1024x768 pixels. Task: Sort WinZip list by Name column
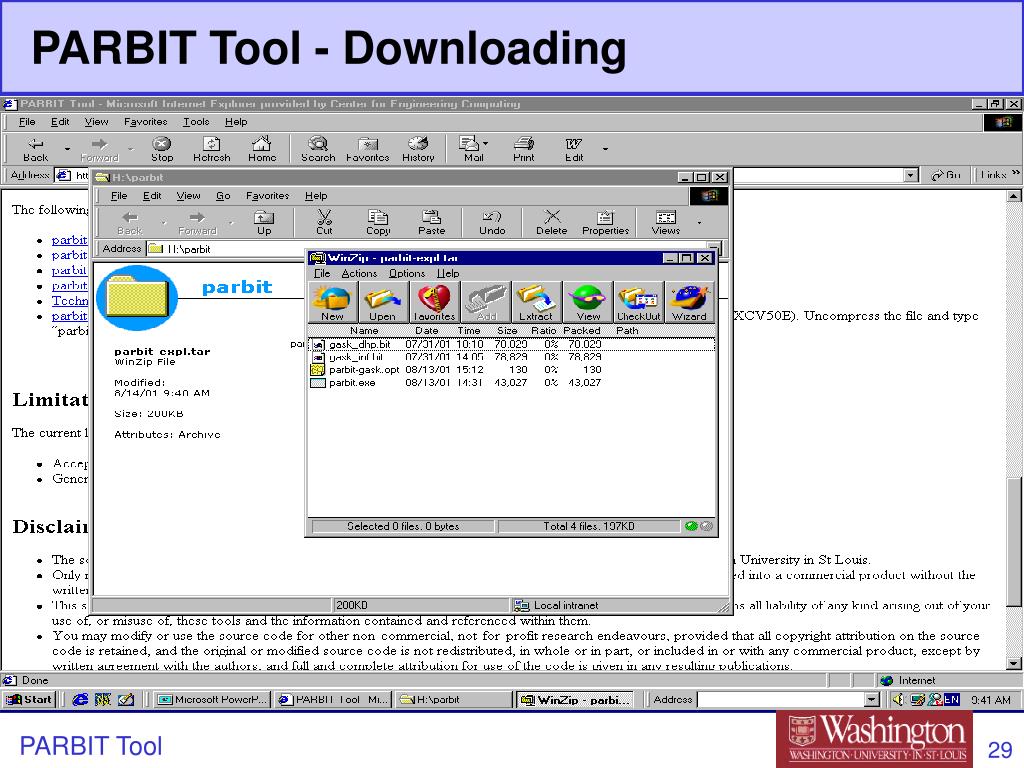point(364,330)
